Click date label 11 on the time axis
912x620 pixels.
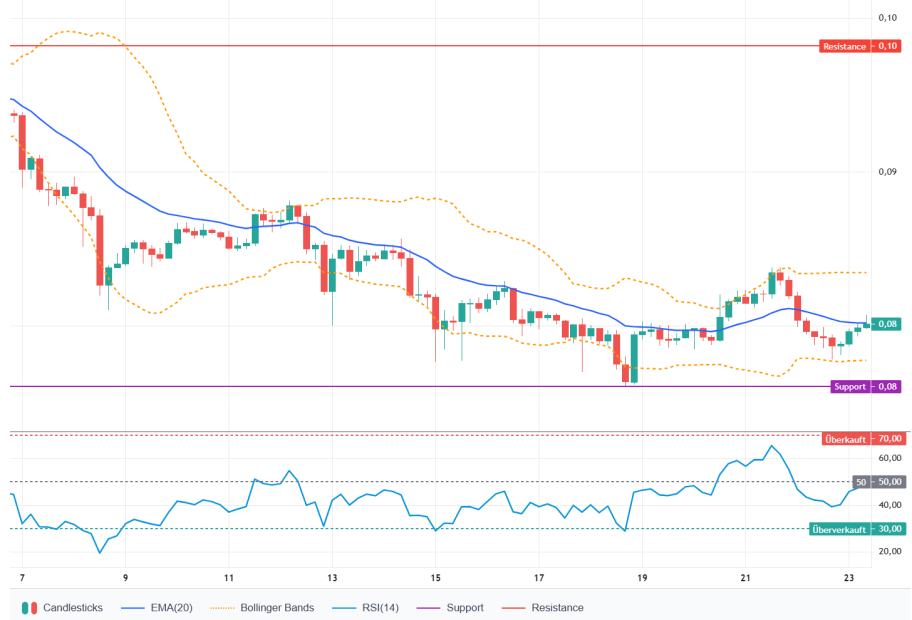point(229,578)
